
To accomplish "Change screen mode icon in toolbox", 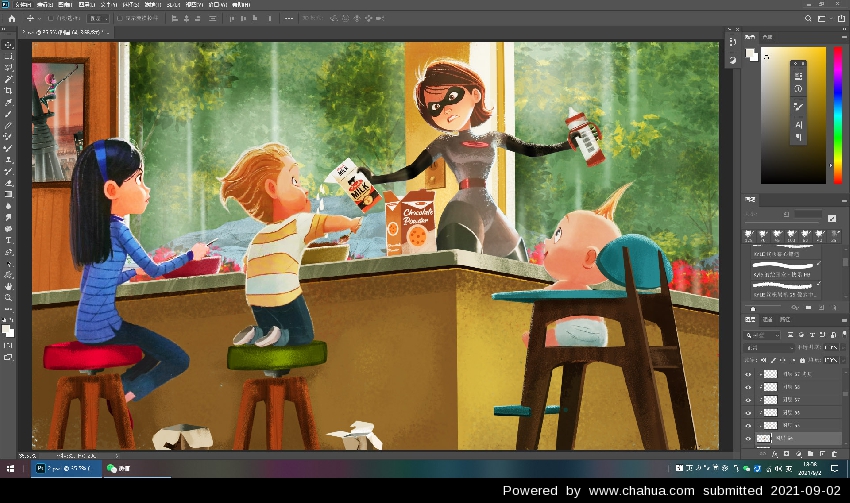I will point(8,357).
